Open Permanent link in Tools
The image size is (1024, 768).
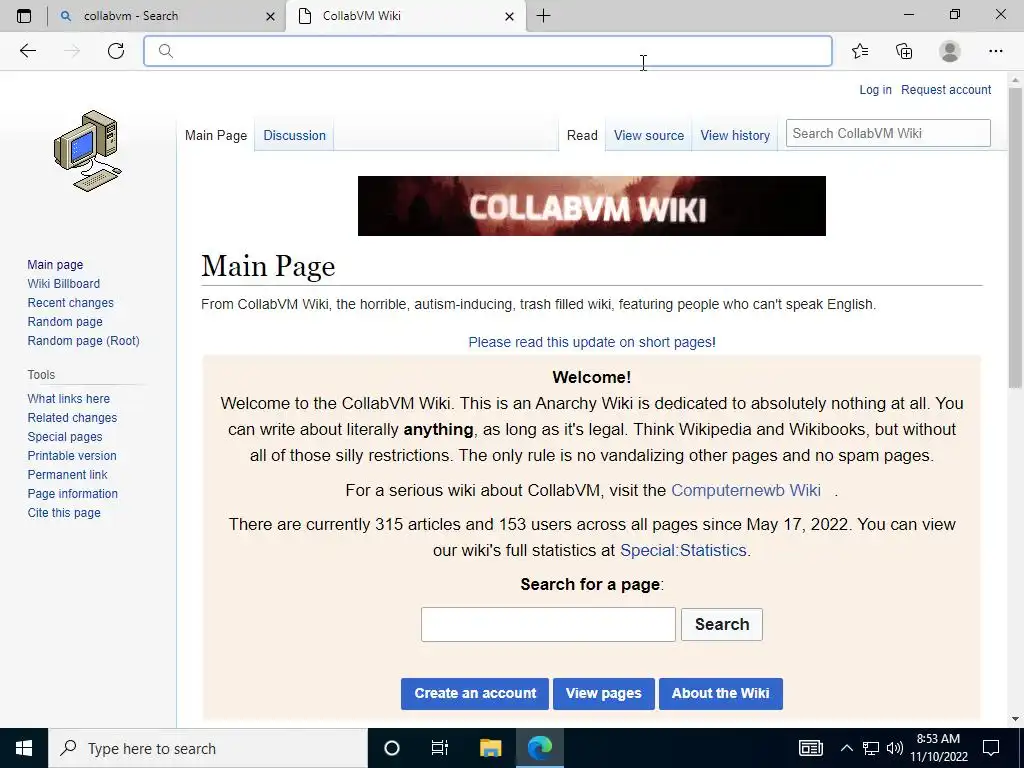tap(67, 474)
